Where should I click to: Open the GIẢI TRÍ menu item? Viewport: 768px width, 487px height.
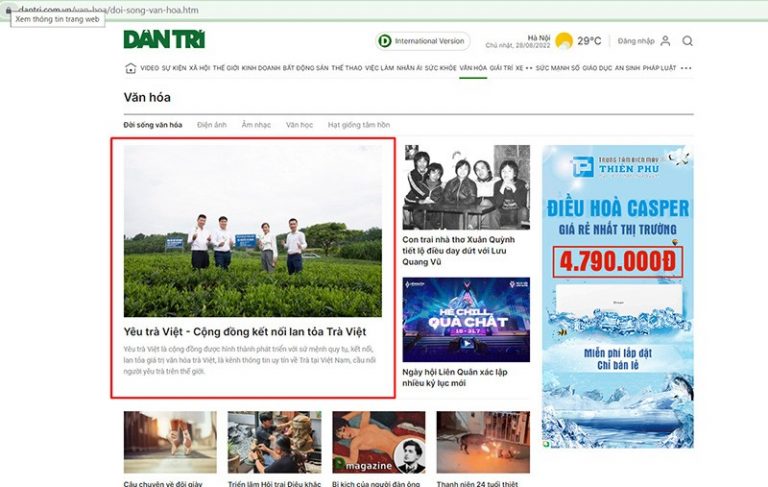tap(501, 68)
